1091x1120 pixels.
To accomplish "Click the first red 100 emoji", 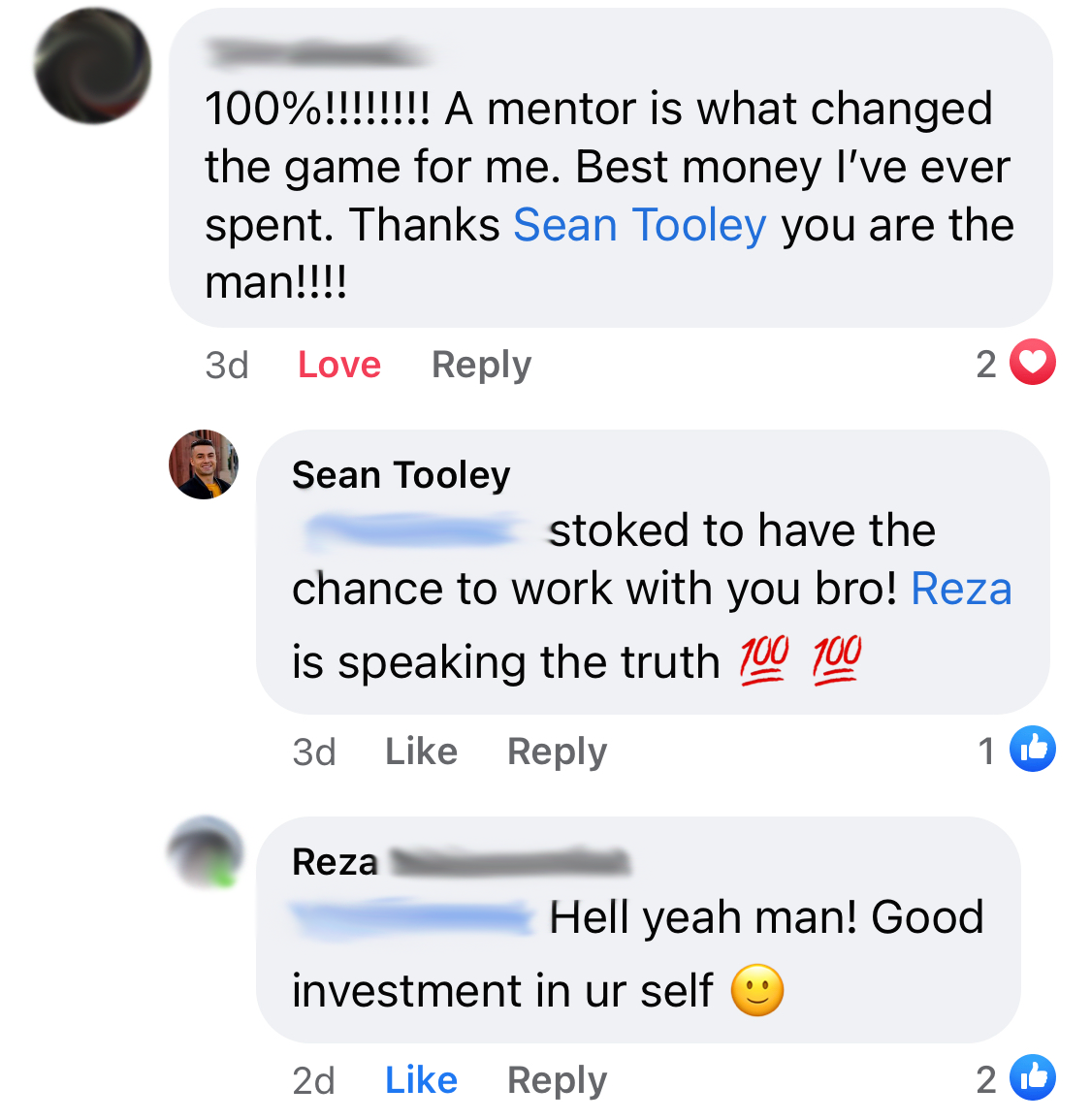I will pyautogui.click(x=763, y=660).
